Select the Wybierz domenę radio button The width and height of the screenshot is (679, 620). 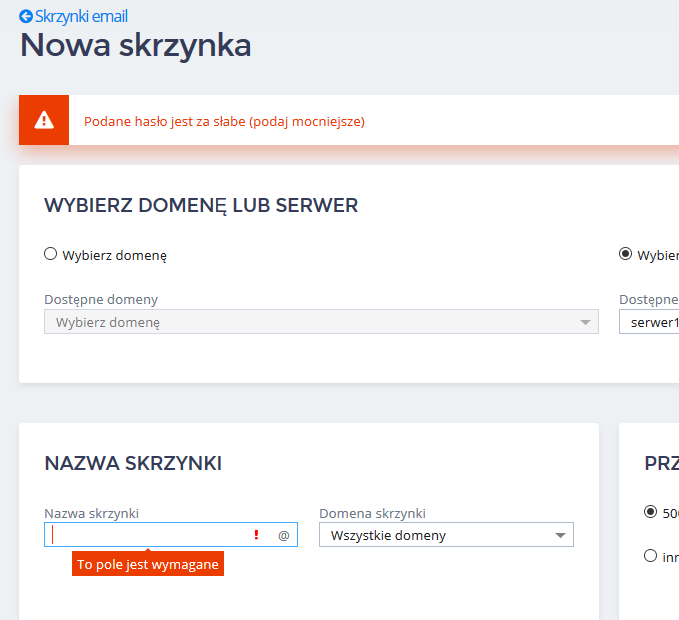(51, 254)
